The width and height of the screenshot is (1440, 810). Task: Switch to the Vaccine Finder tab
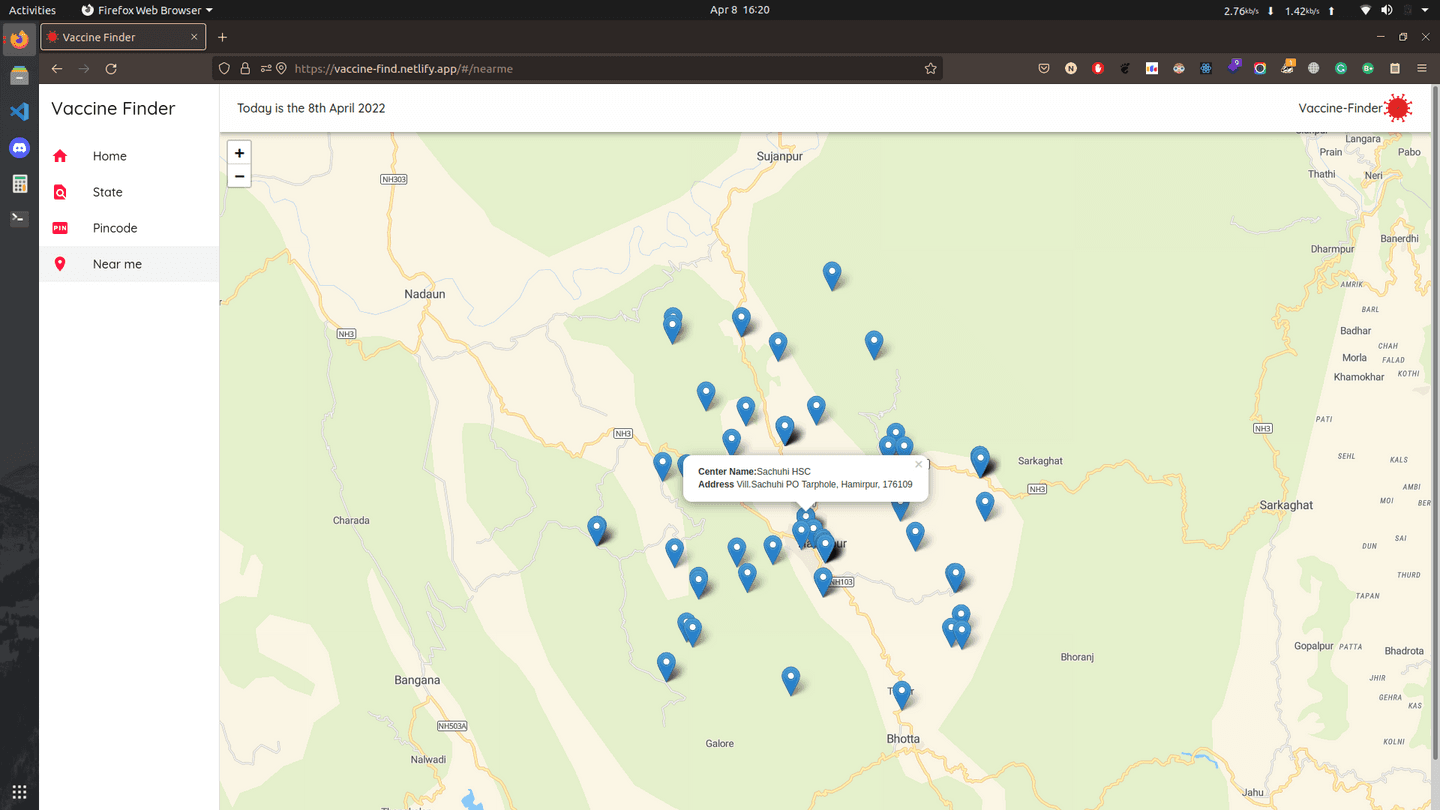click(x=123, y=37)
